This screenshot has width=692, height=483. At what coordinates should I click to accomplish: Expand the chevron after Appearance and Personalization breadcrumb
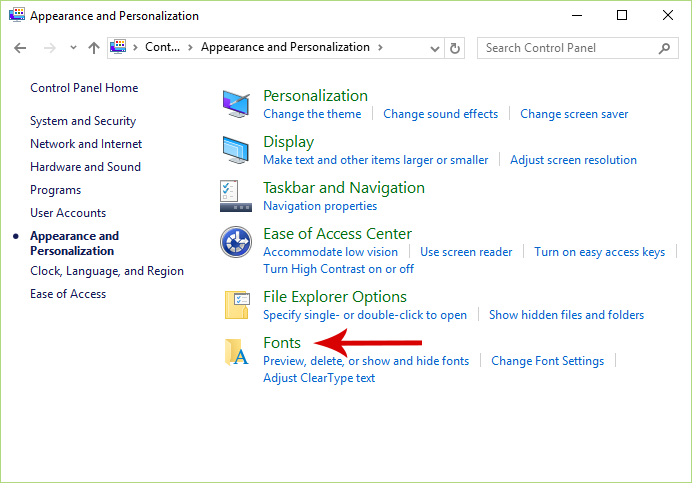pyautogui.click(x=380, y=47)
